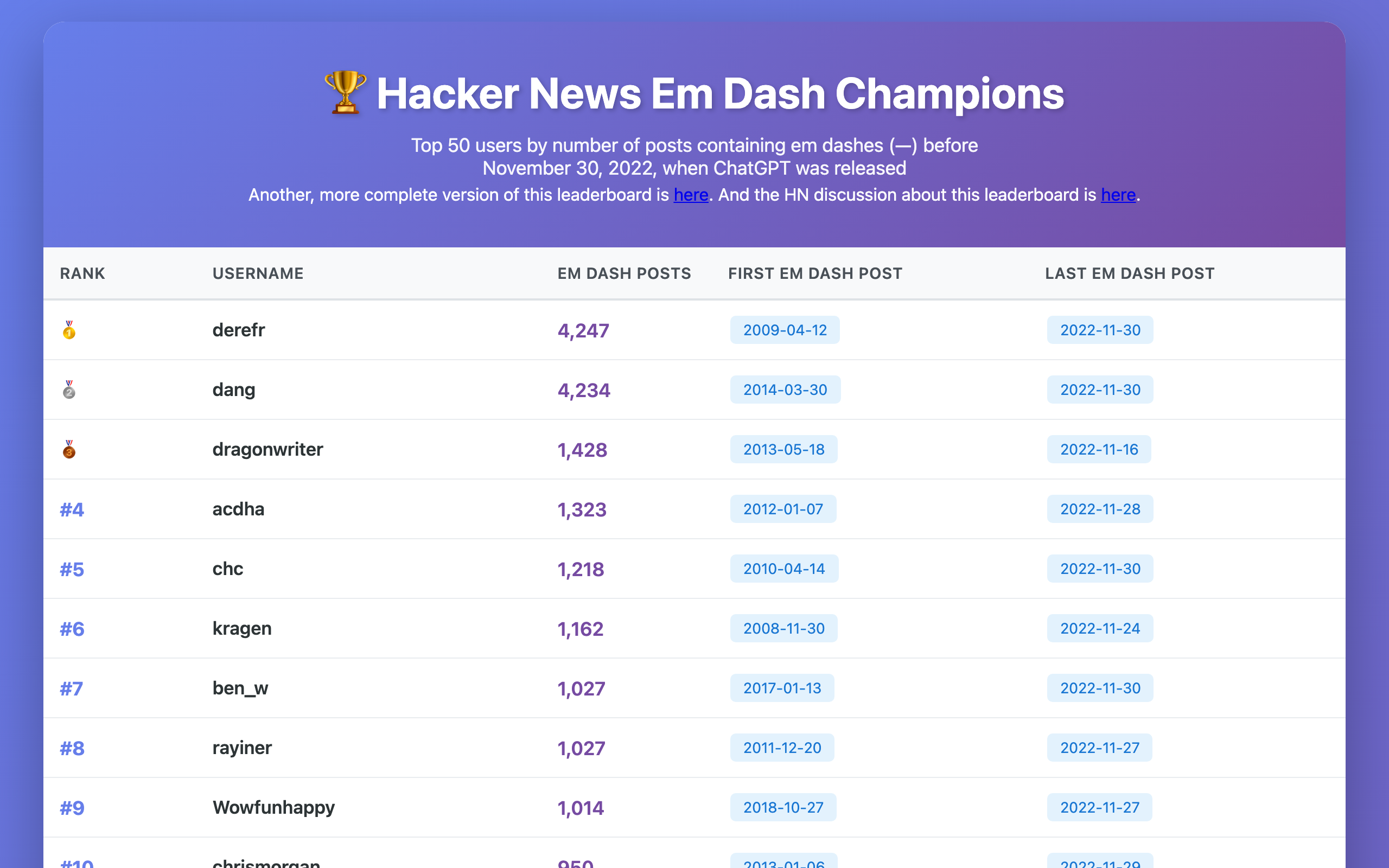Click kragen's 1,162 em dash post count

click(580, 629)
